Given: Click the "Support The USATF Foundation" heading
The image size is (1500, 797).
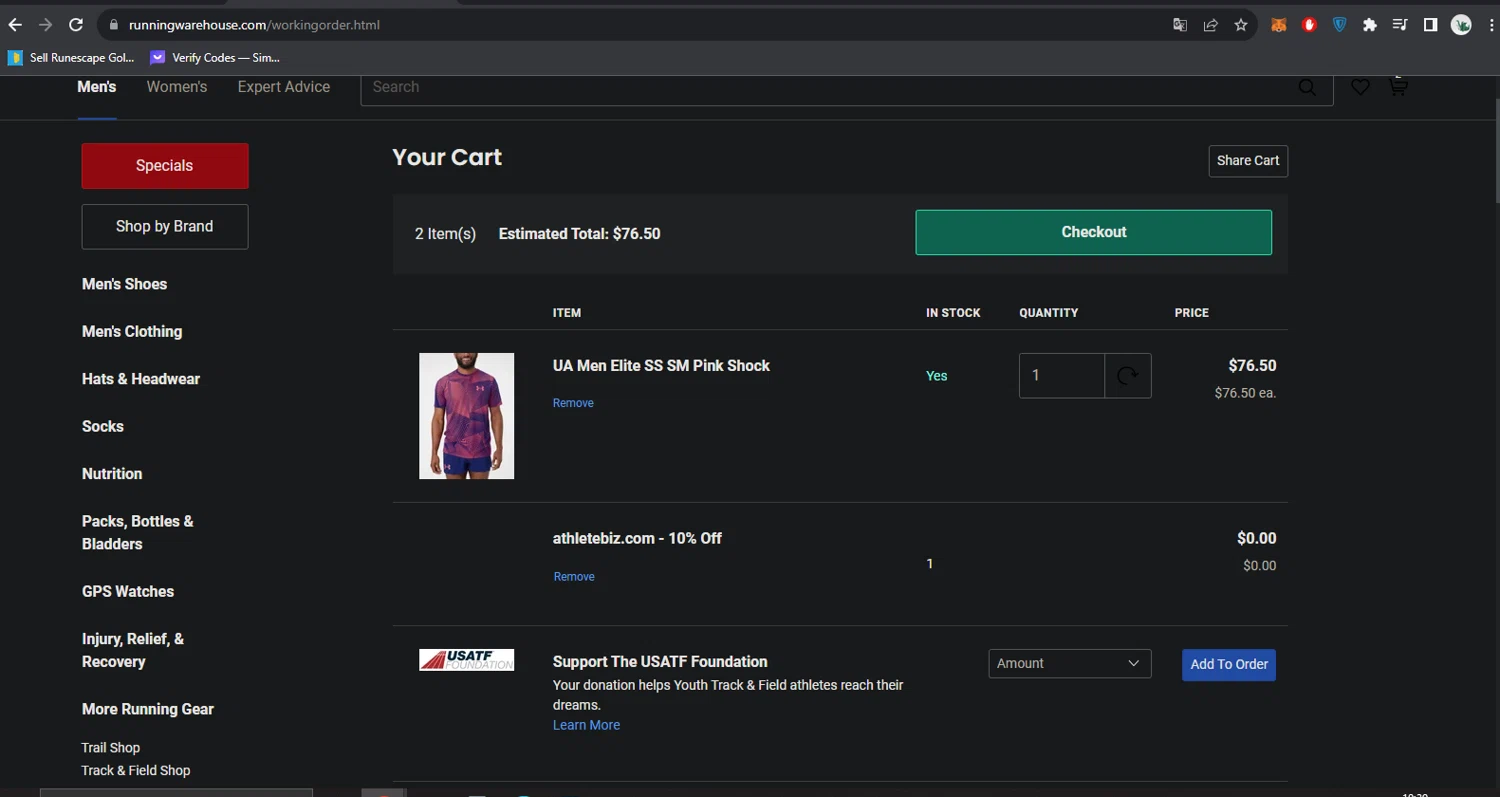Looking at the screenshot, I should 660,662.
